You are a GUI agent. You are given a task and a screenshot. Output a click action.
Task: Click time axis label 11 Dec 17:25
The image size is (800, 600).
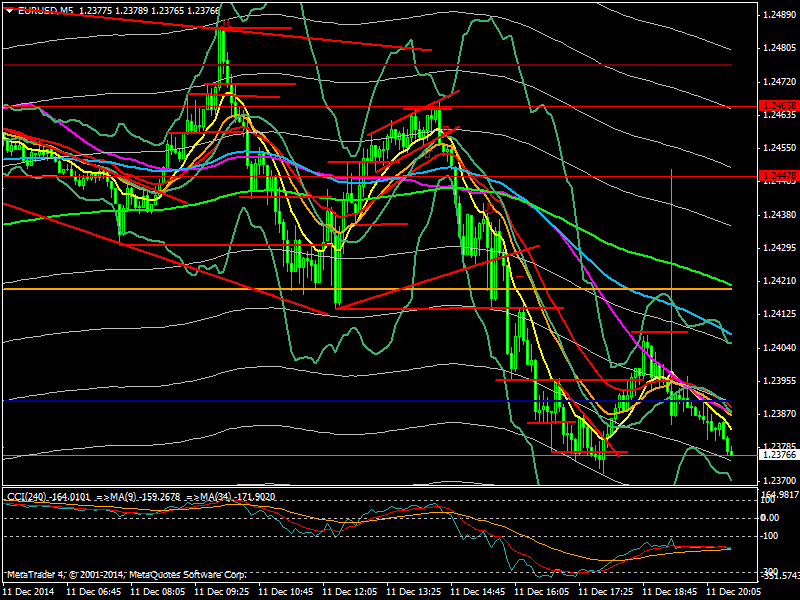606,591
